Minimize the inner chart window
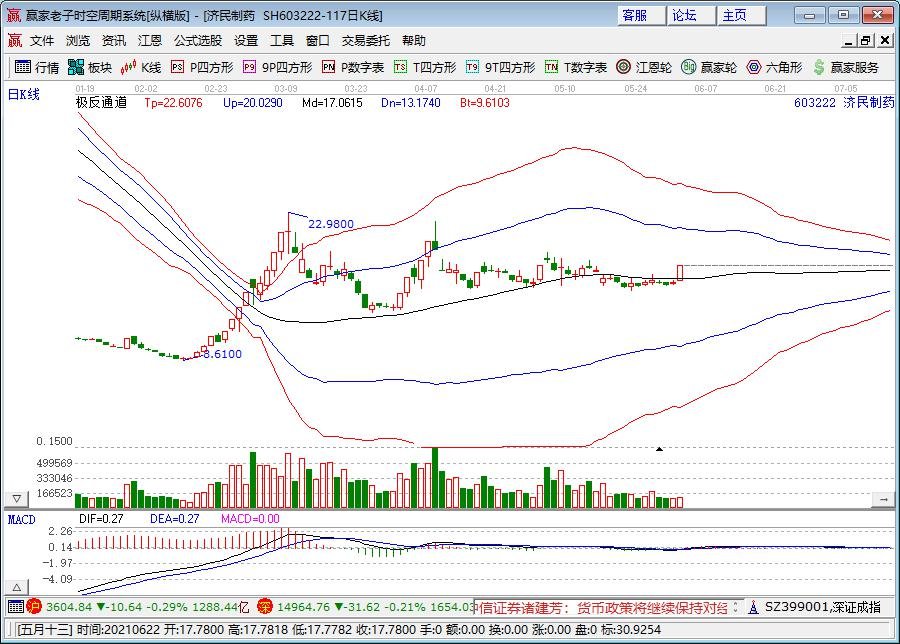The image size is (900, 644). click(x=849, y=40)
